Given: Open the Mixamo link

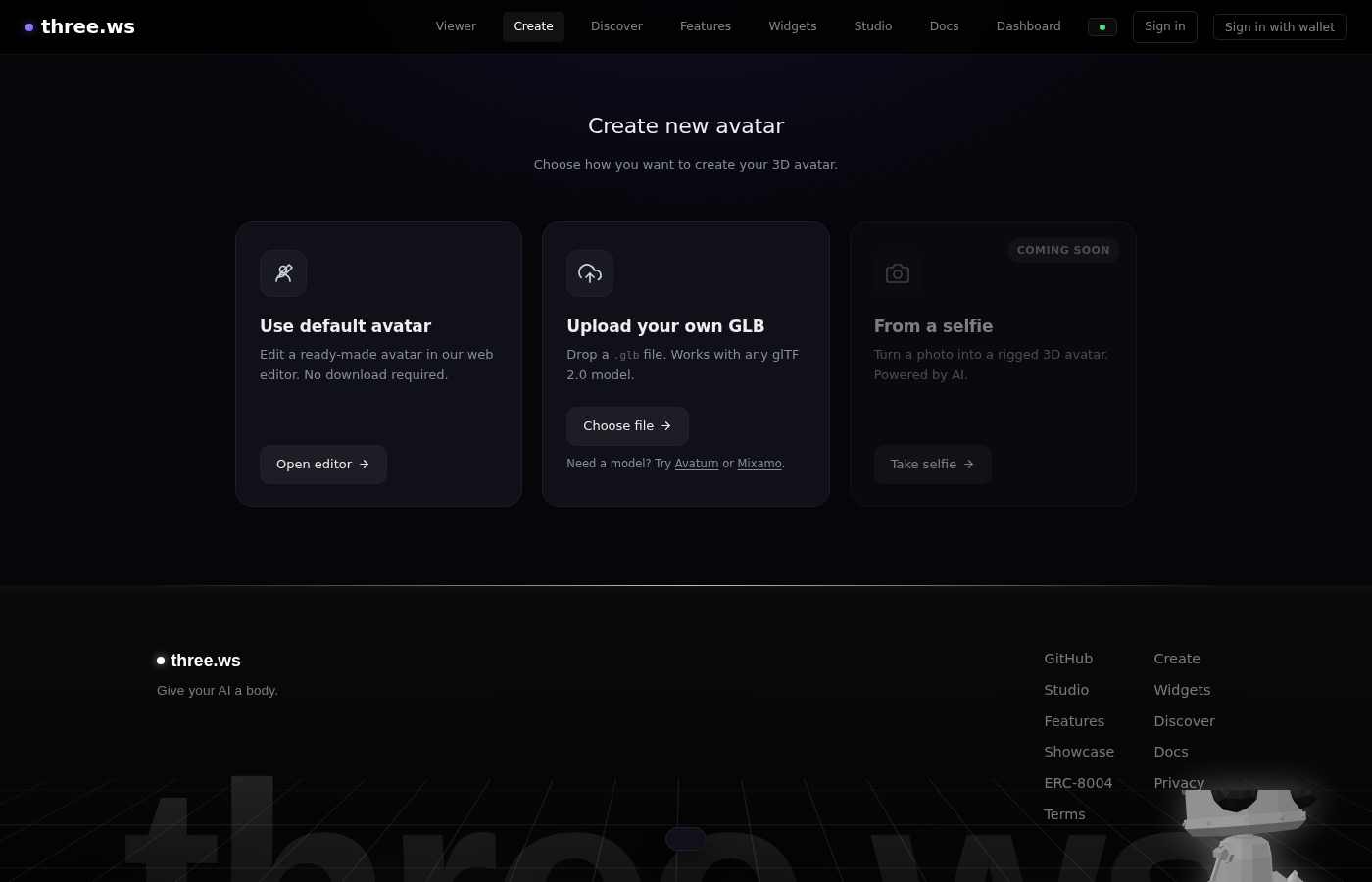Looking at the screenshot, I should (759, 464).
